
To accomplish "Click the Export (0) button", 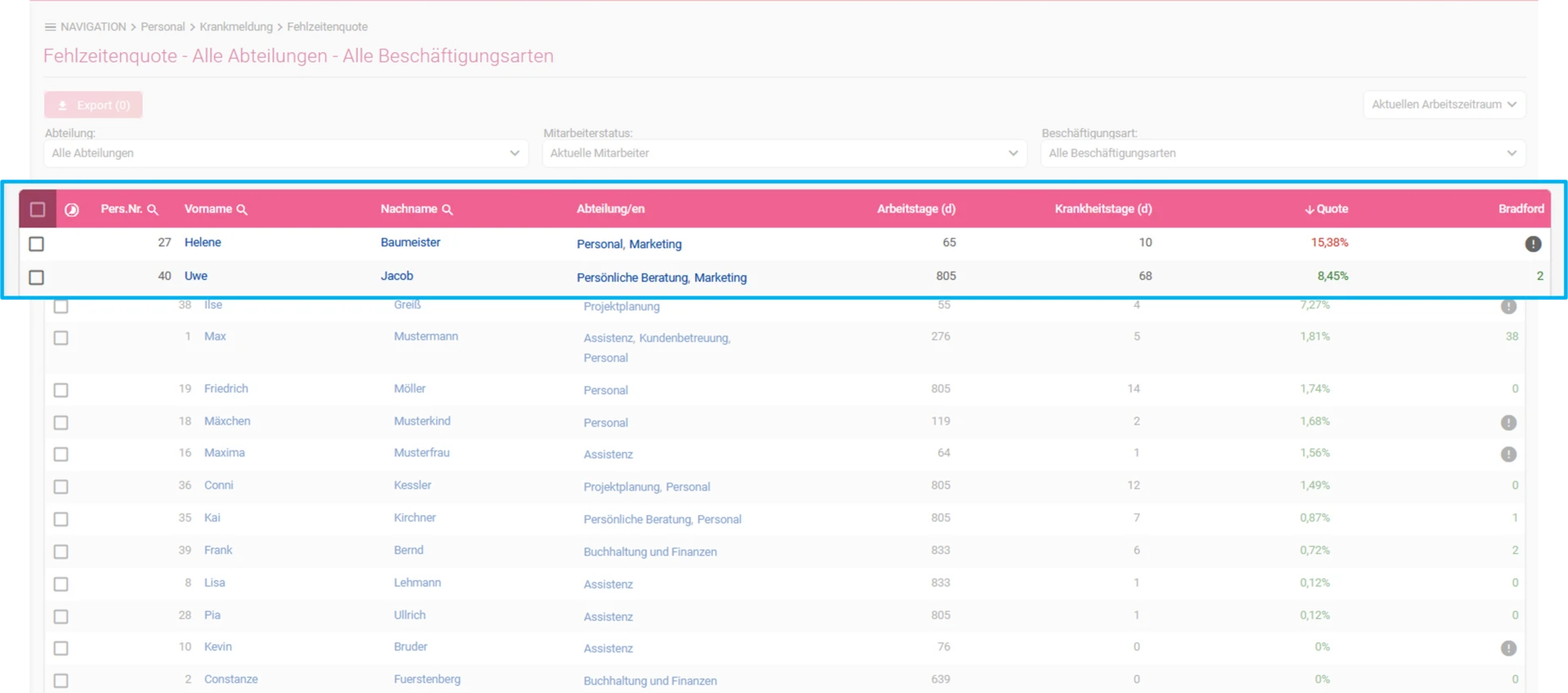I will coord(93,105).
